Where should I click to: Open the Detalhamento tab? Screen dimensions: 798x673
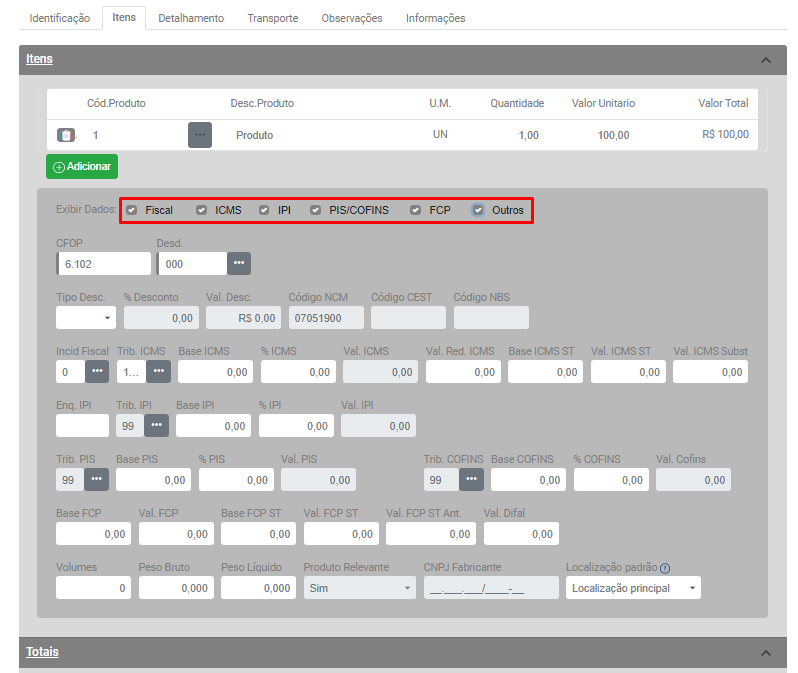pos(191,18)
